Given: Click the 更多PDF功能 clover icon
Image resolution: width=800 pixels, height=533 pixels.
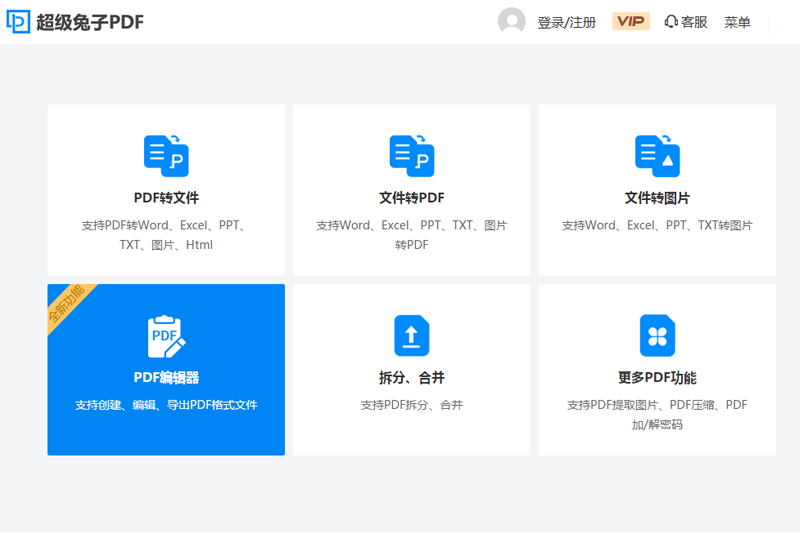Looking at the screenshot, I should (x=657, y=336).
